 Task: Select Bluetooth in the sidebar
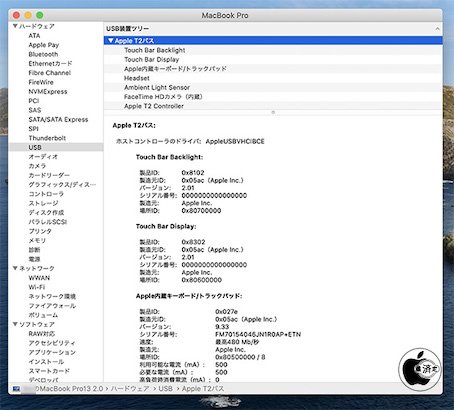coord(43,54)
